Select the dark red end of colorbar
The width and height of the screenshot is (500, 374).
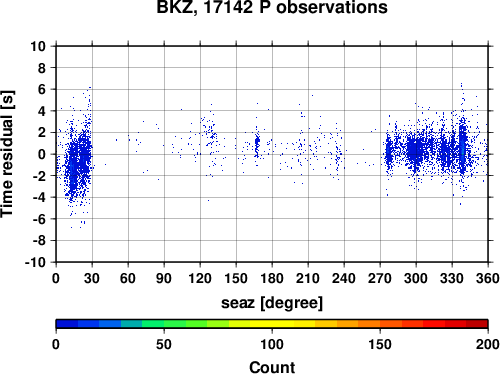[x=477, y=324]
